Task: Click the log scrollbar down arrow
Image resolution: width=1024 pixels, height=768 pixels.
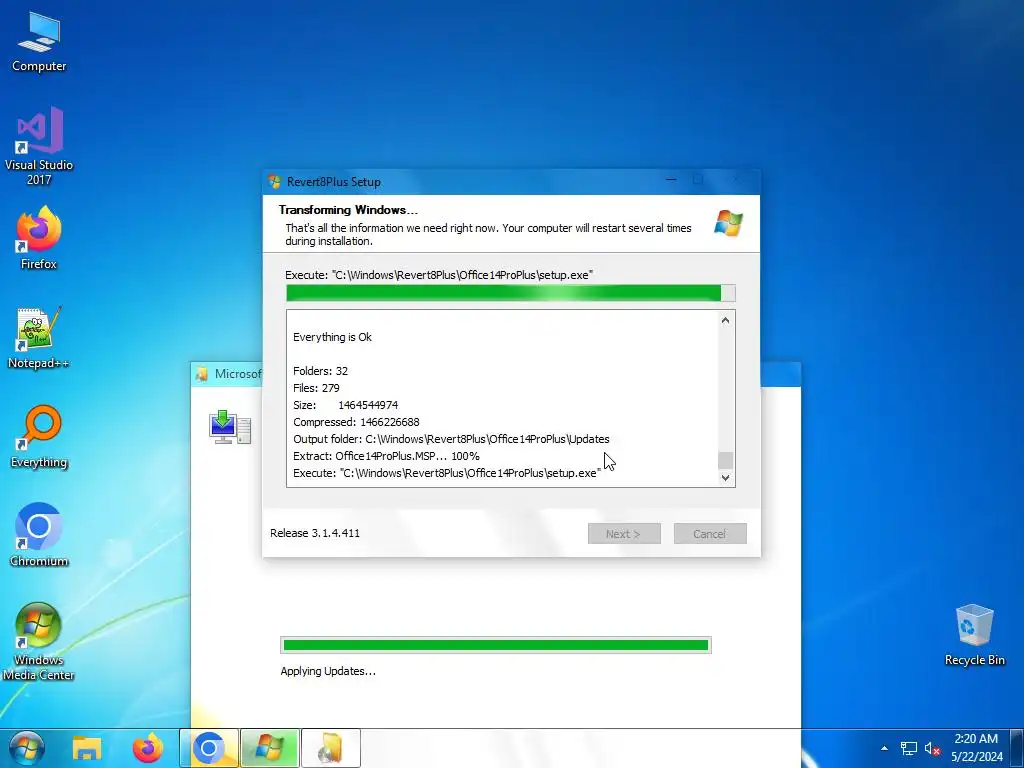Action: click(x=725, y=477)
